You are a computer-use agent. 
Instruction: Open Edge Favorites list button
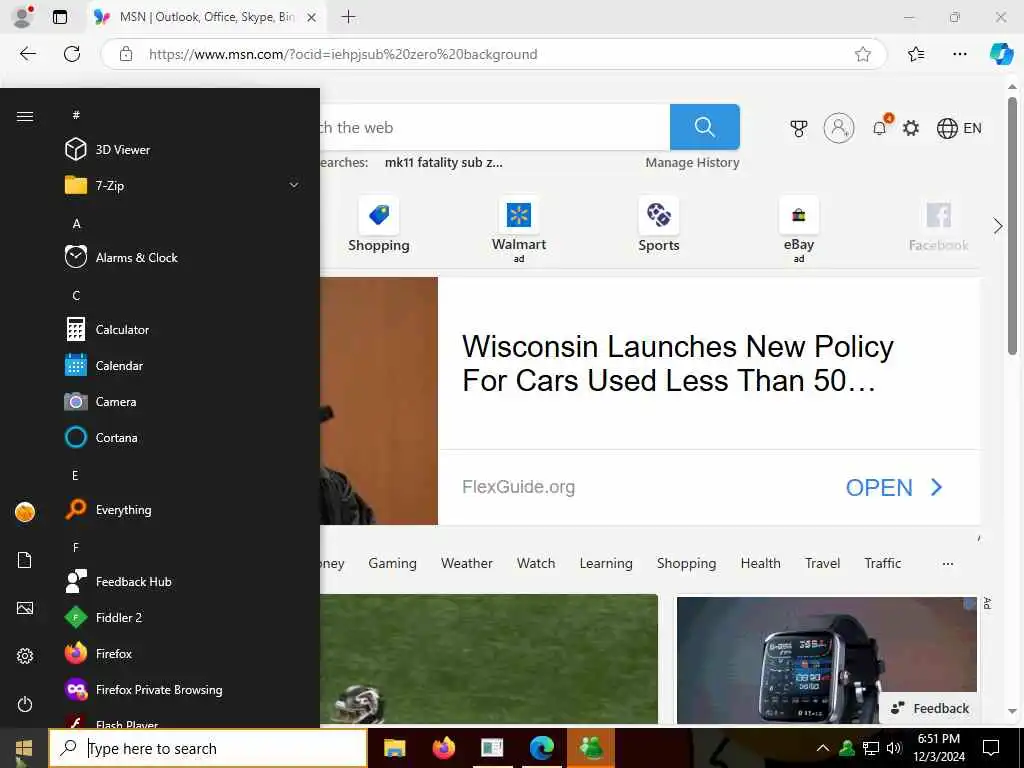(916, 54)
